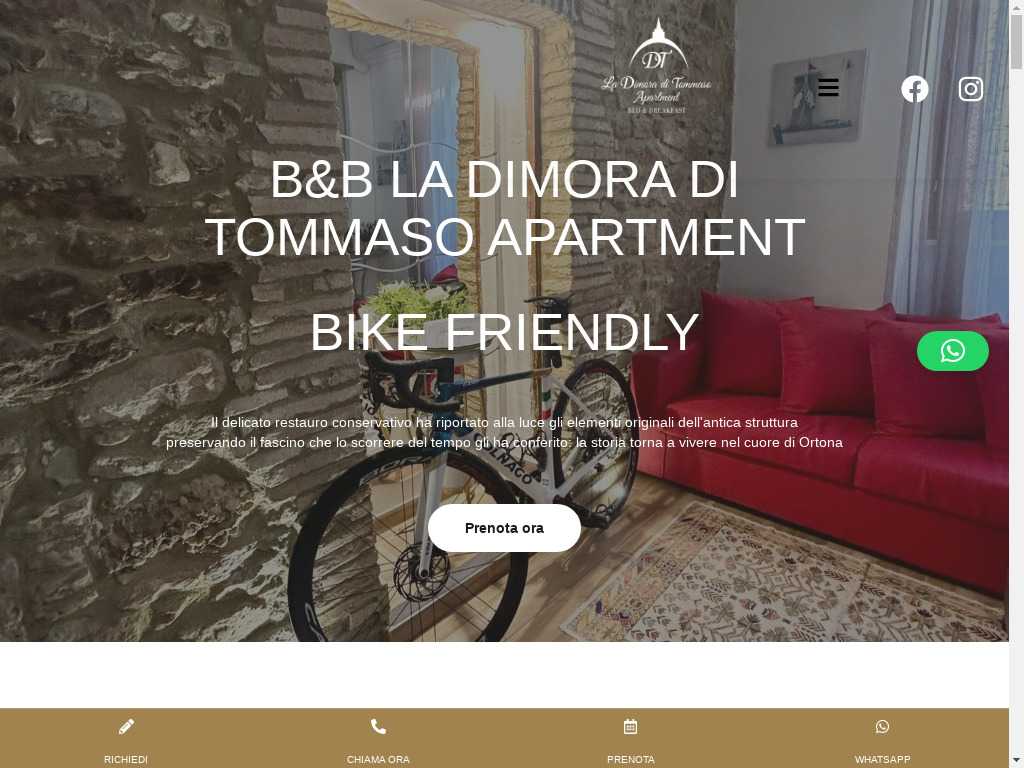Screen dimensions: 1024x768
Task: Select the WHATSAPP footer label
Action: coord(882,760)
